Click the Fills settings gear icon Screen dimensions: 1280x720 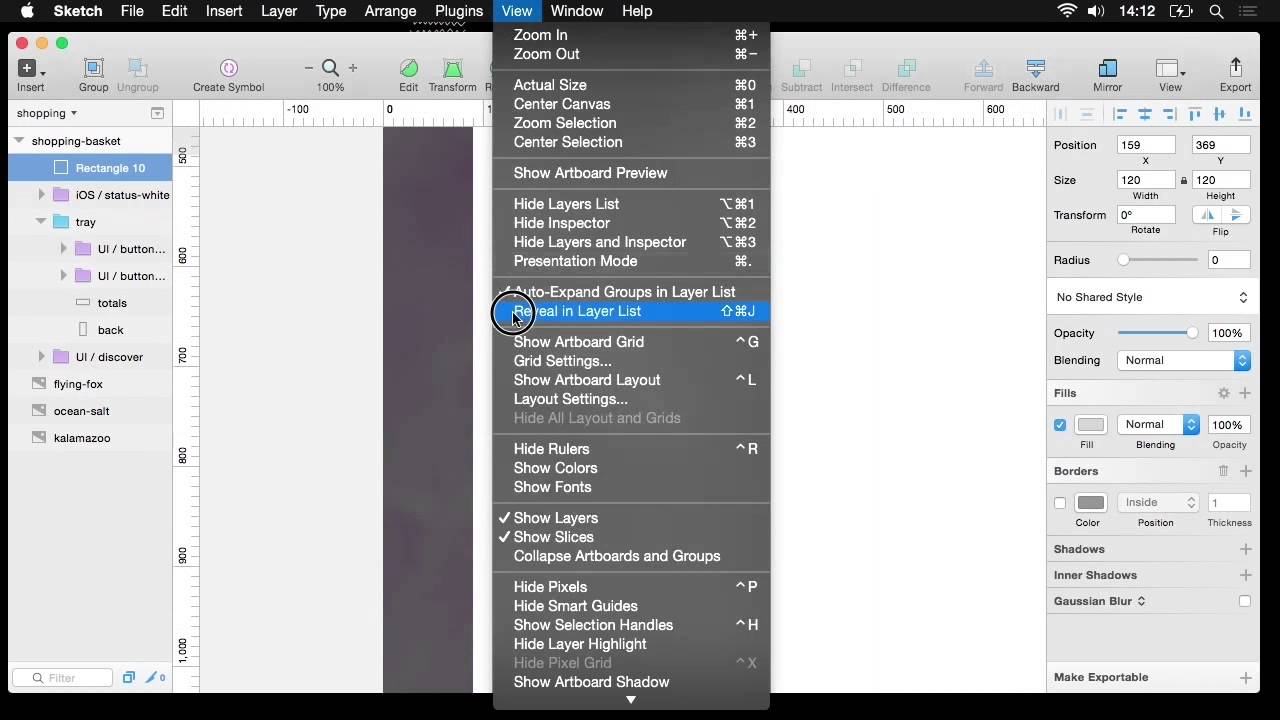pyautogui.click(x=1223, y=394)
